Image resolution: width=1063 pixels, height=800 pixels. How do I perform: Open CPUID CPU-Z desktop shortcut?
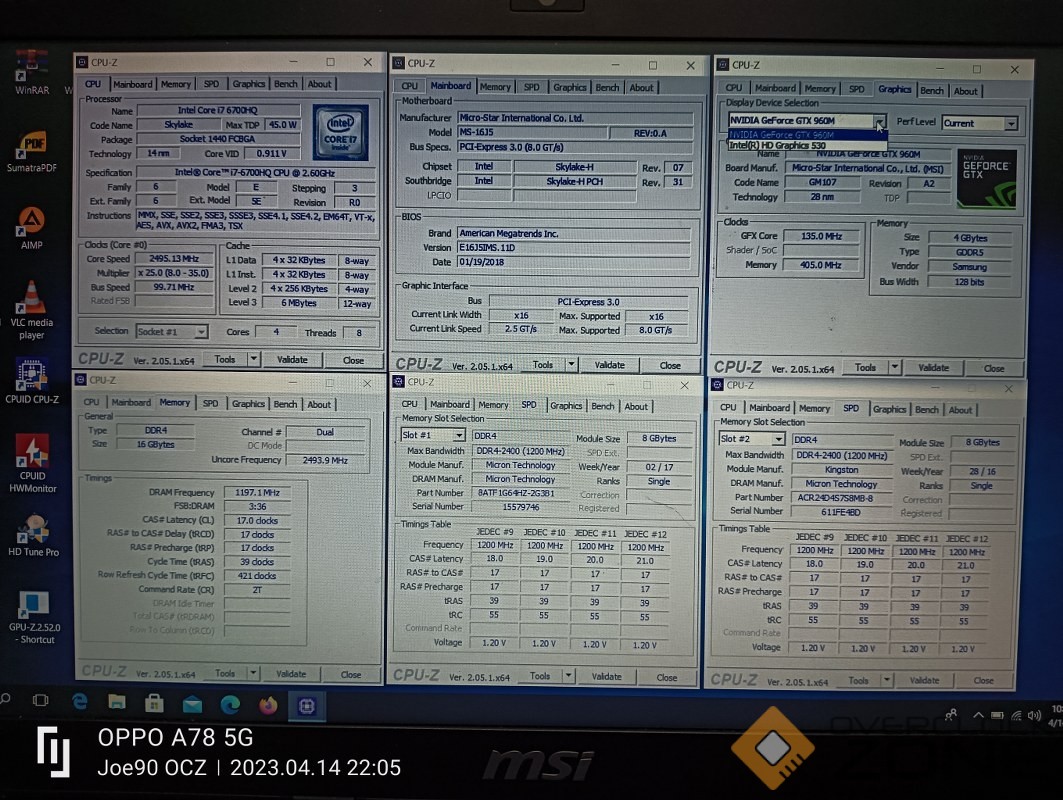[31, 382]
